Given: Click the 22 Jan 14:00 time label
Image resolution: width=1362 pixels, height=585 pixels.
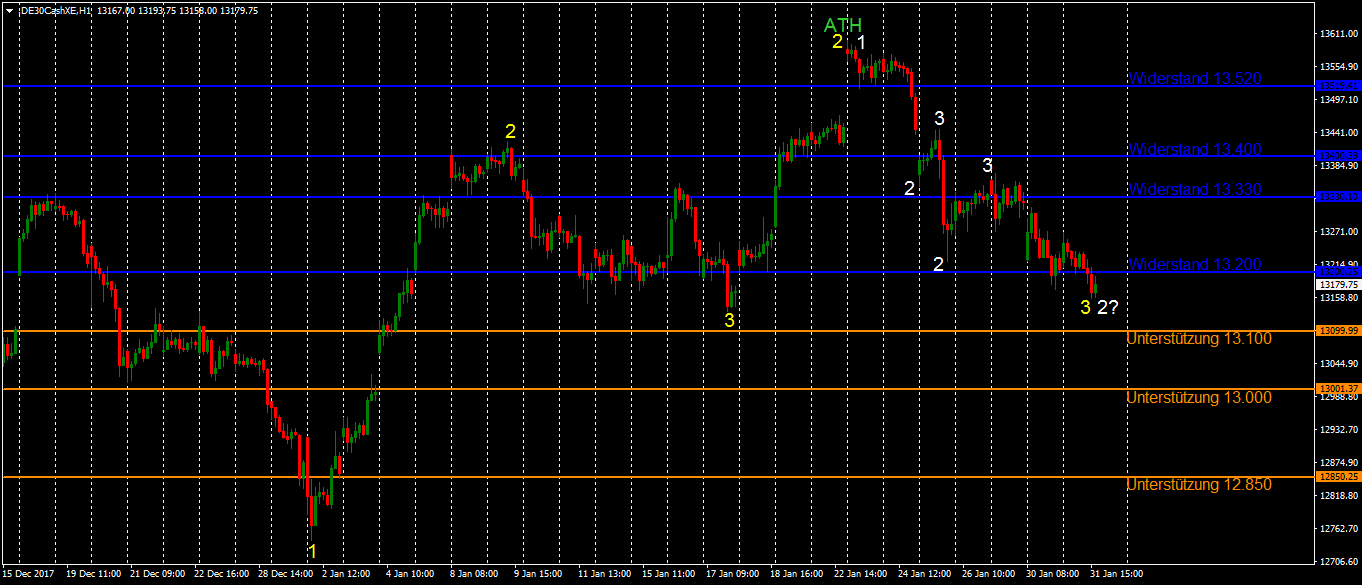Looking at the screenshot, I should tap(862, 576).
